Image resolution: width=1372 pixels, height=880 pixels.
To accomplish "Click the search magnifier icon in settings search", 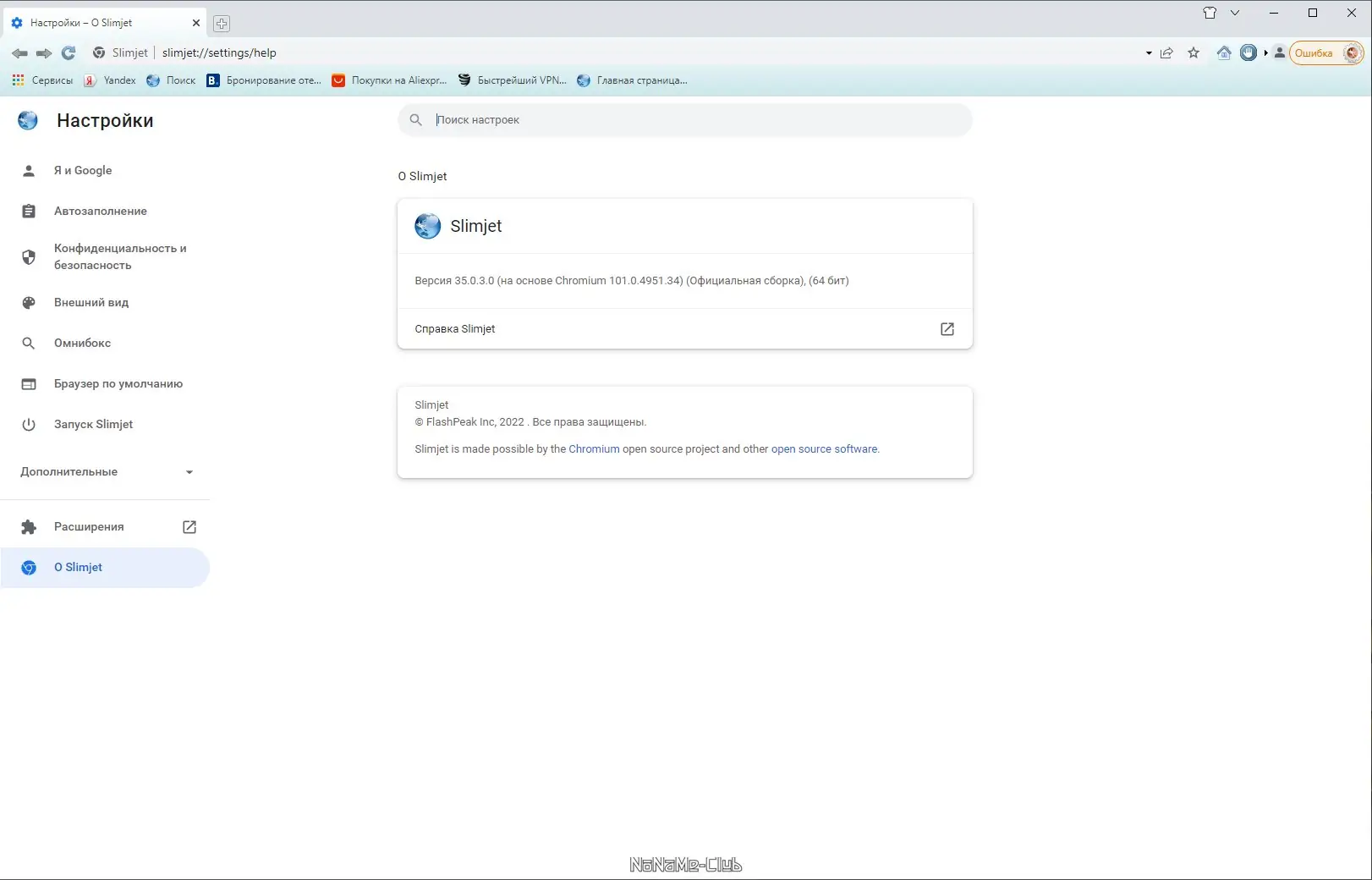I will coord(415,120).
